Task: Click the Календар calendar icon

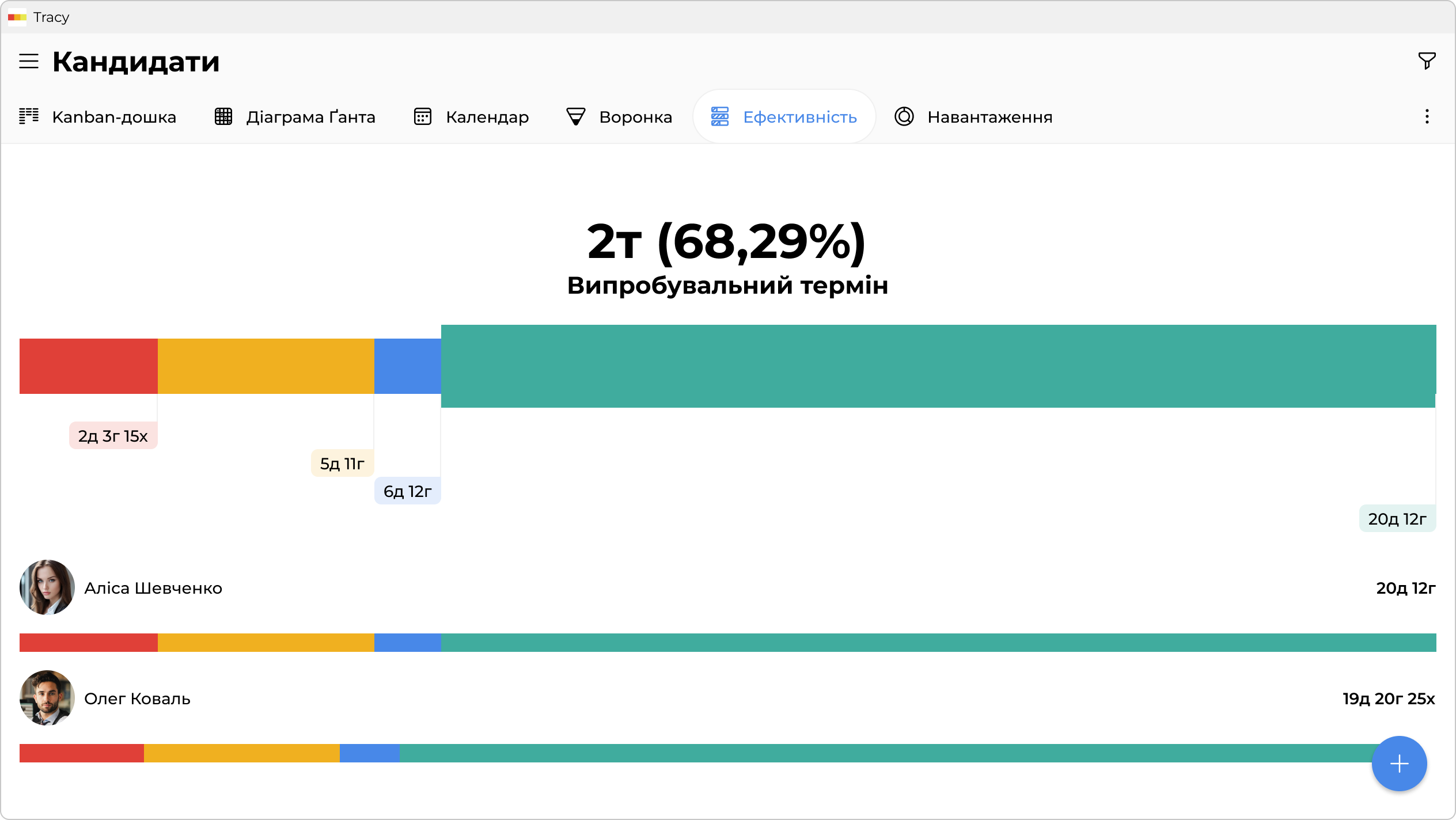Action: click(422, 117)
